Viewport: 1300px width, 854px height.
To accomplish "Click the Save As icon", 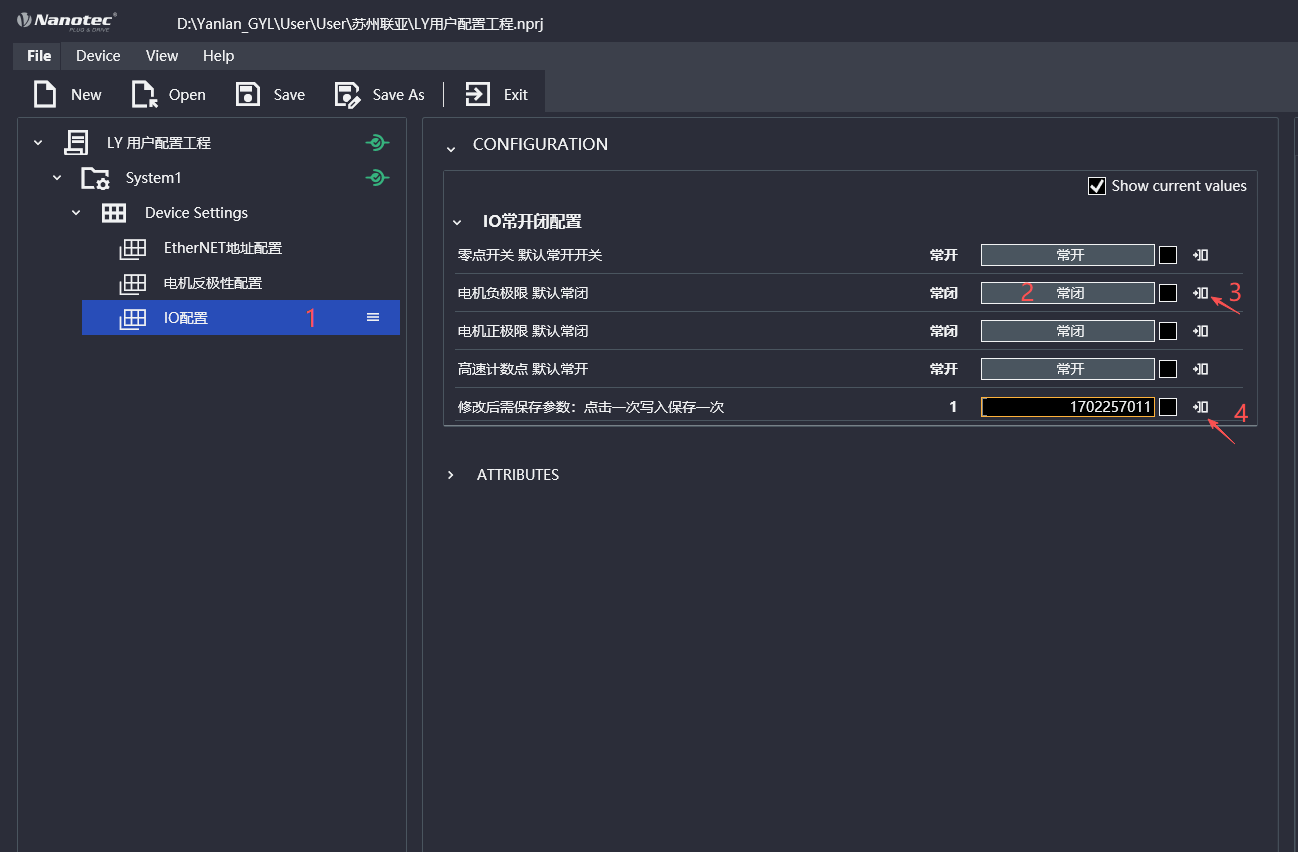I will click(347, 94).
